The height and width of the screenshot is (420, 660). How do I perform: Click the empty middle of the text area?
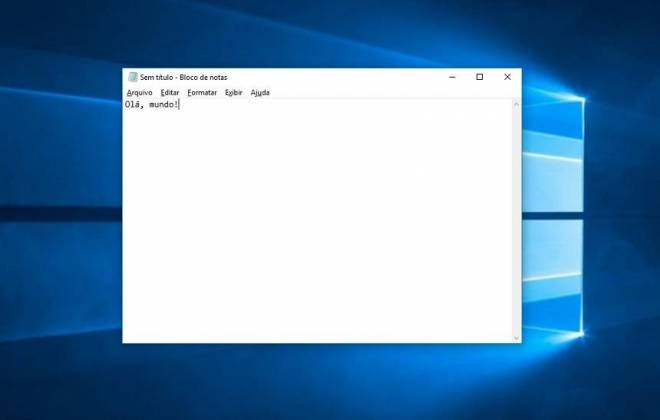tap(318, 221)
